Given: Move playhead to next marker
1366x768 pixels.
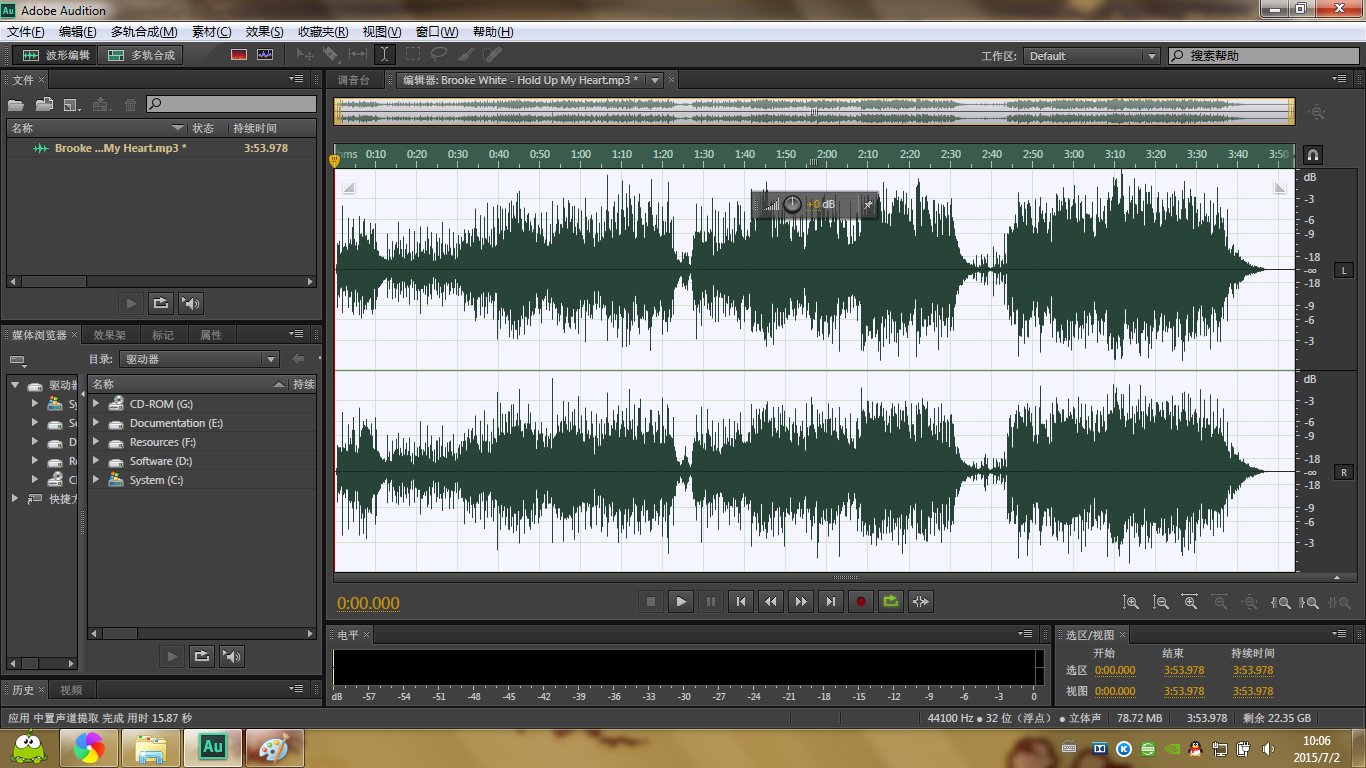Looking at the screenshot, I should [830, 601].
